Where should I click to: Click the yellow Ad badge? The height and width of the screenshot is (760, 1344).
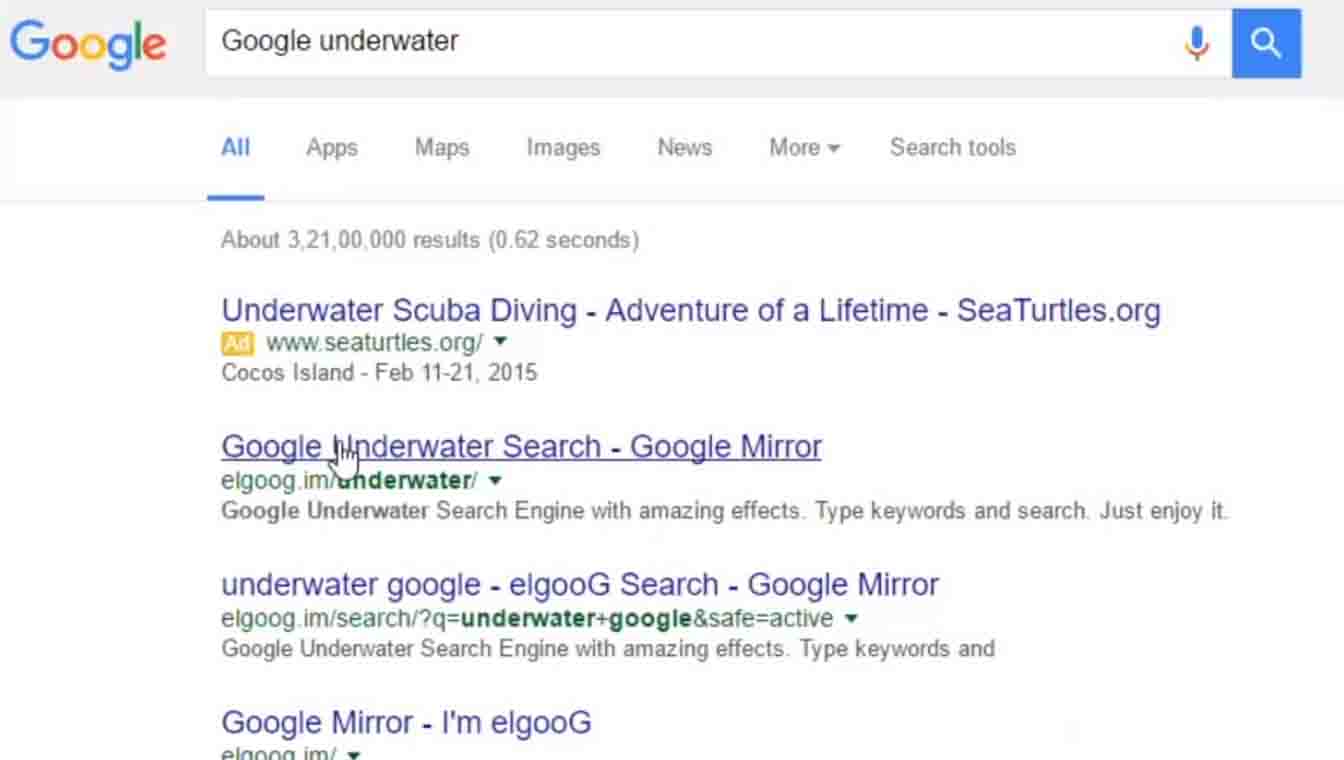(237, 344)
